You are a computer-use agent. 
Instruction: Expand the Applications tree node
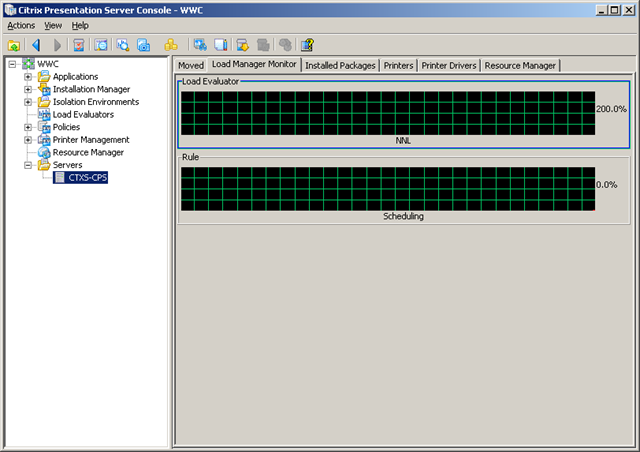click(x=28, y=77)
